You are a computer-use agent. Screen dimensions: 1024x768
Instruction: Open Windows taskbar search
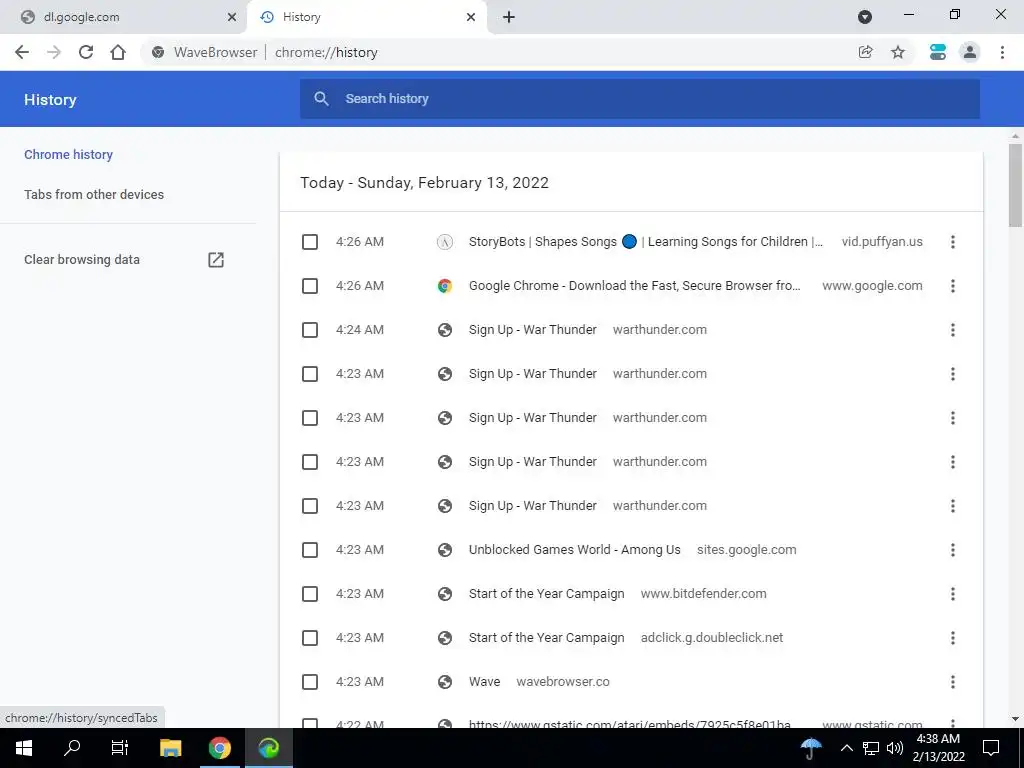[72, 748]
